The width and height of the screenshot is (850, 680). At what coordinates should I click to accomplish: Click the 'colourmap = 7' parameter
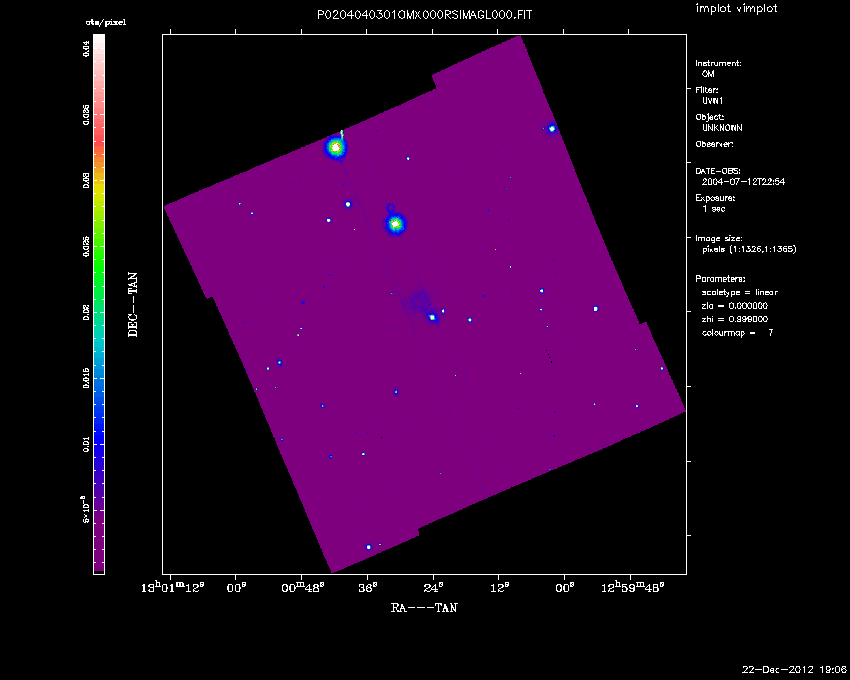coord(737,332)
